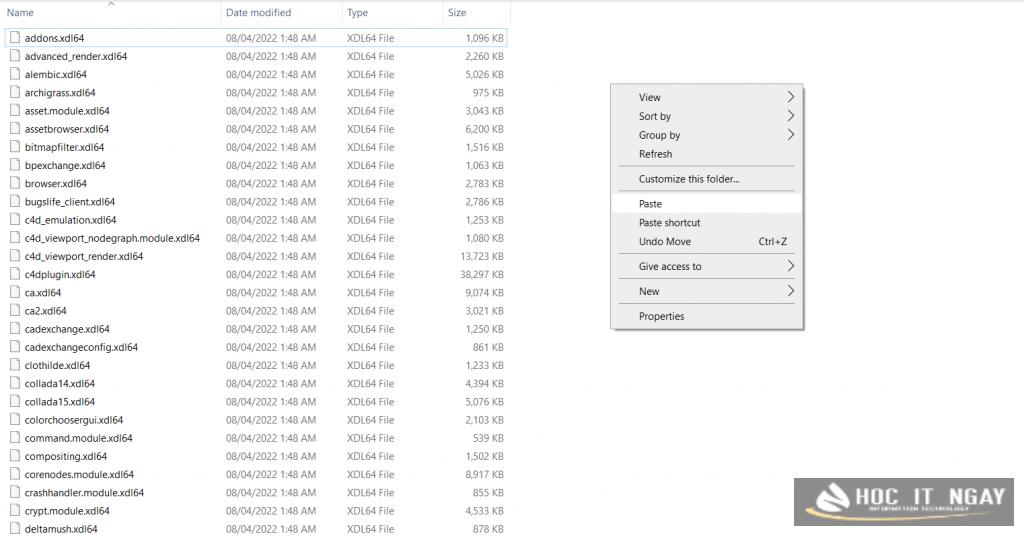Click the c4dplugin.xdl64 file icon
The height and width of the screenshot is (536, 1024).
point(14,274)
